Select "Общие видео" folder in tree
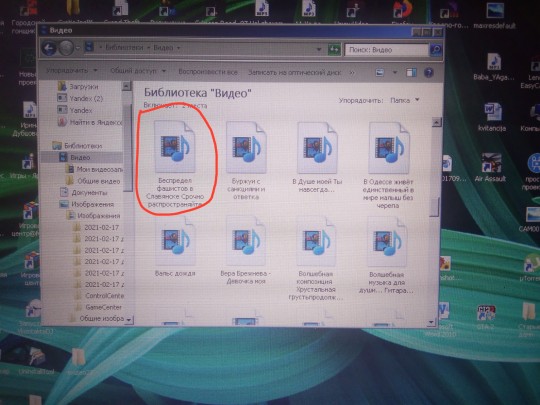The width and height of the screenshot is (540, 405). click(x=98, y=181)
